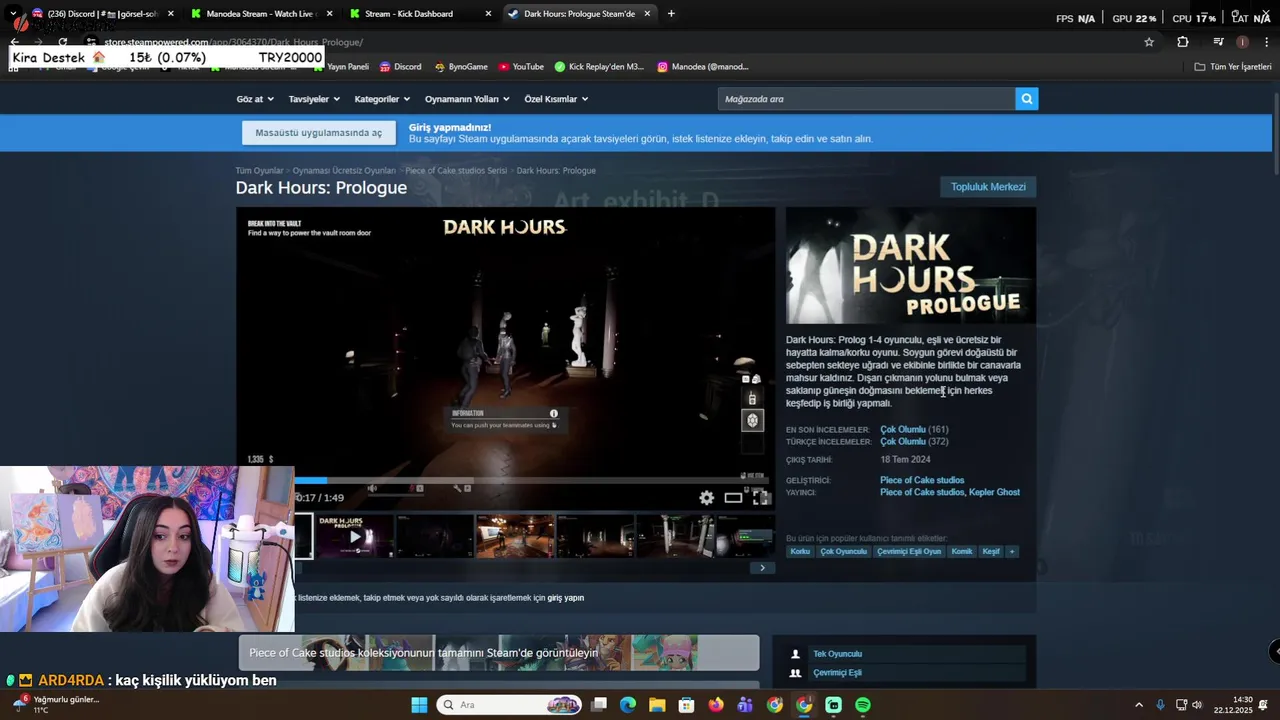Open the Kepler Ghost publisher link
The image size is (1280, 720).
pos(994,492)
